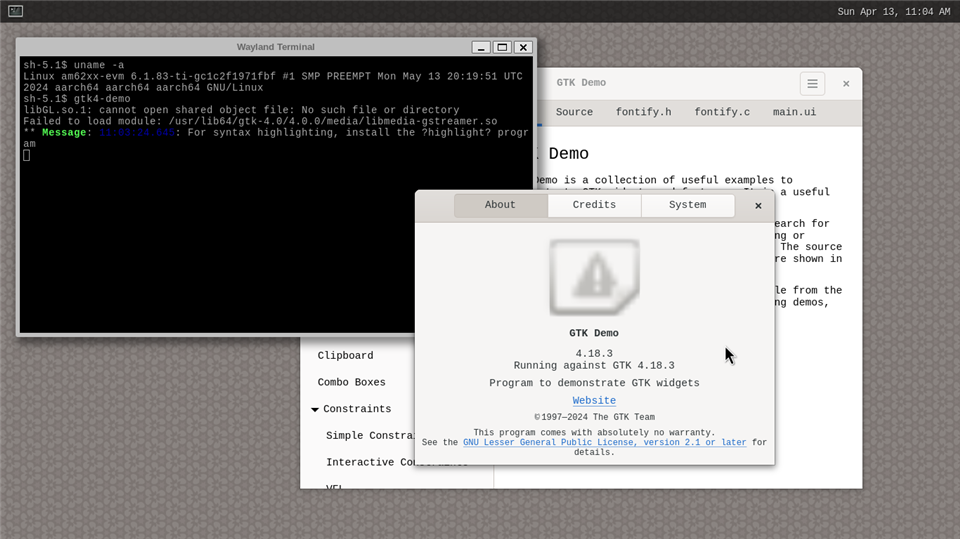
Task: Click the '©1997—2024 The GTK Team' copyright text
Action: tap(594, 417)
